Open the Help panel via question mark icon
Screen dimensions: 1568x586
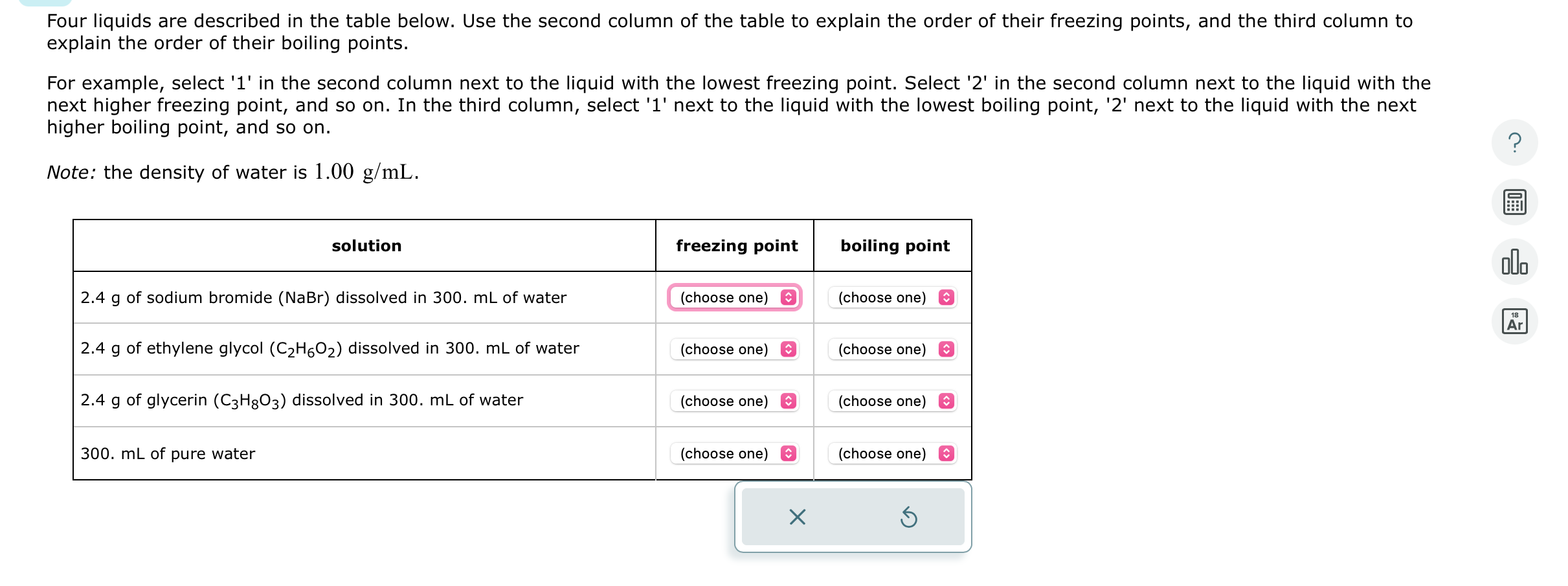click(1514, 142)
